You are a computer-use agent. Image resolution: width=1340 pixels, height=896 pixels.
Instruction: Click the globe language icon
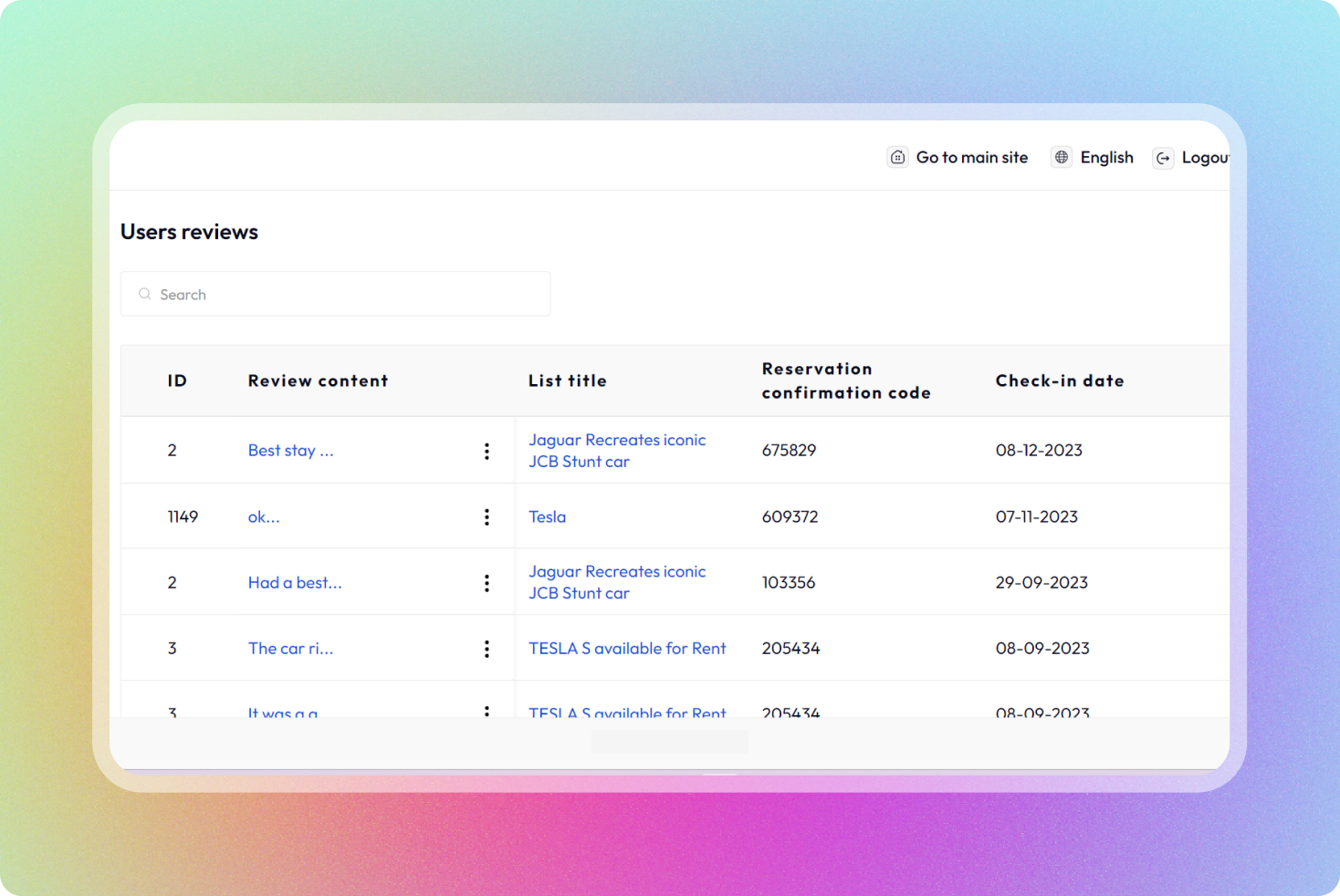[1062, 158]
